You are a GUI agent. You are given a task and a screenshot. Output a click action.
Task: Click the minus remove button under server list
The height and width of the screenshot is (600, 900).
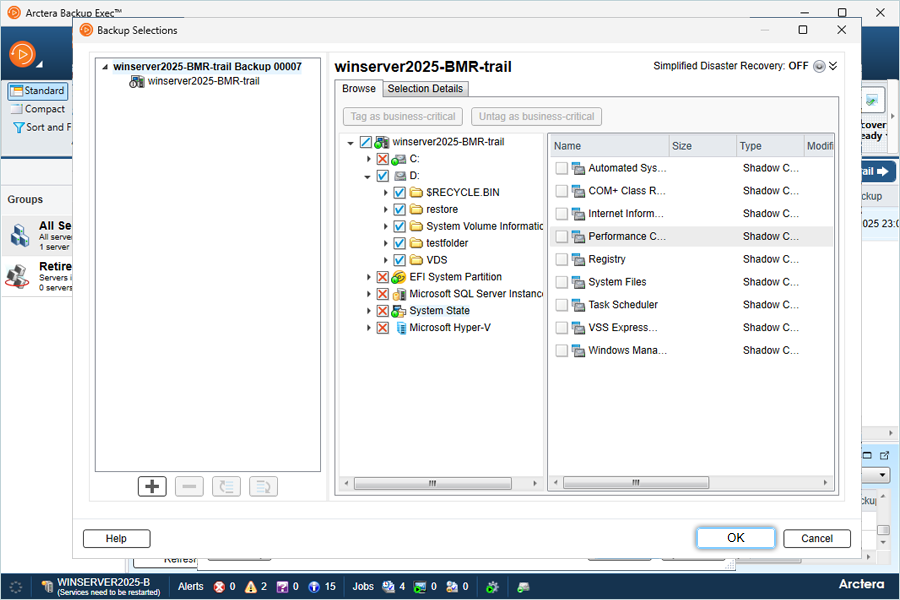[189, 486]
